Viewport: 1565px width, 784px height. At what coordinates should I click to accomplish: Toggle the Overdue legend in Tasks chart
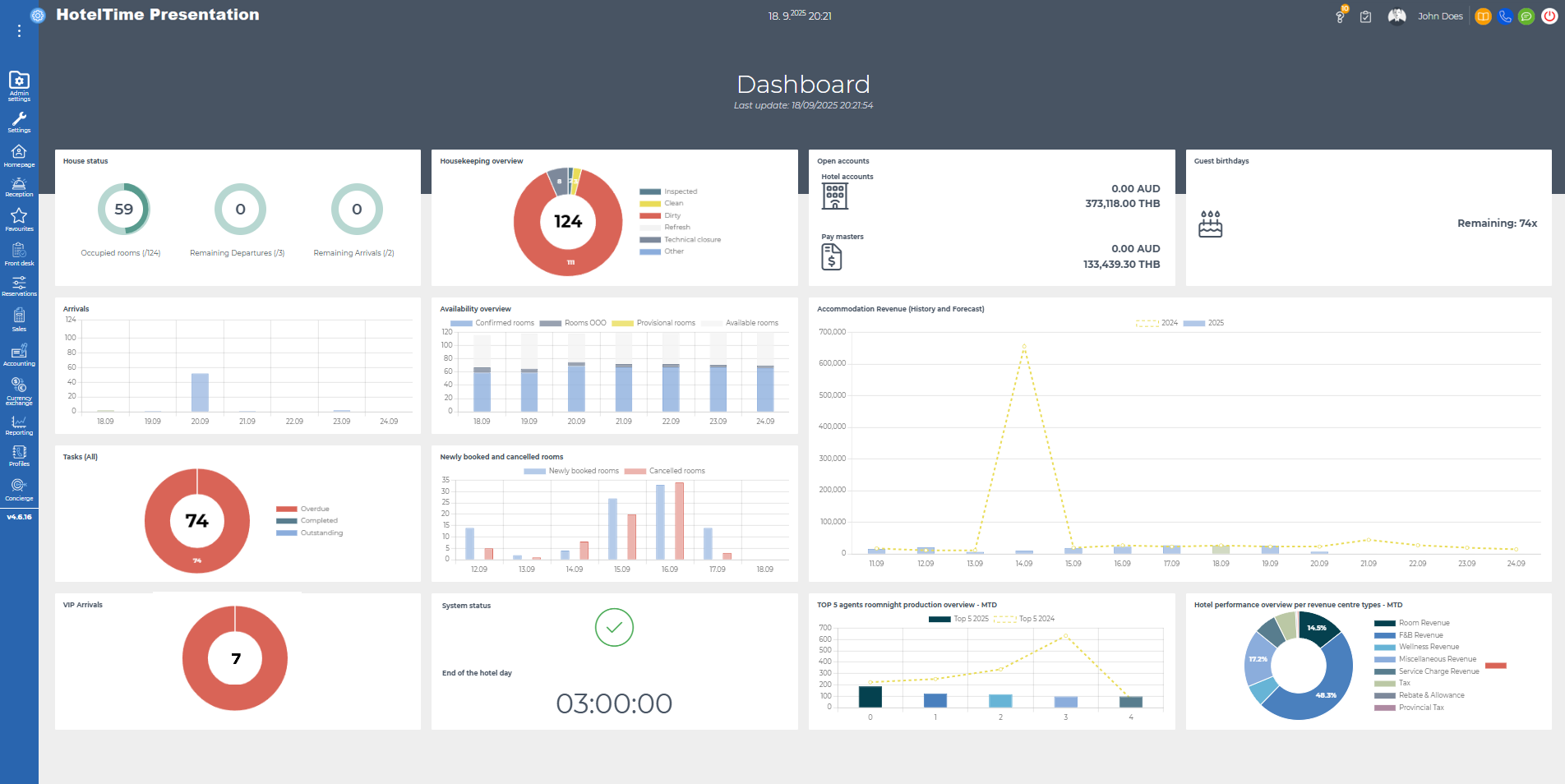(302, 509)
